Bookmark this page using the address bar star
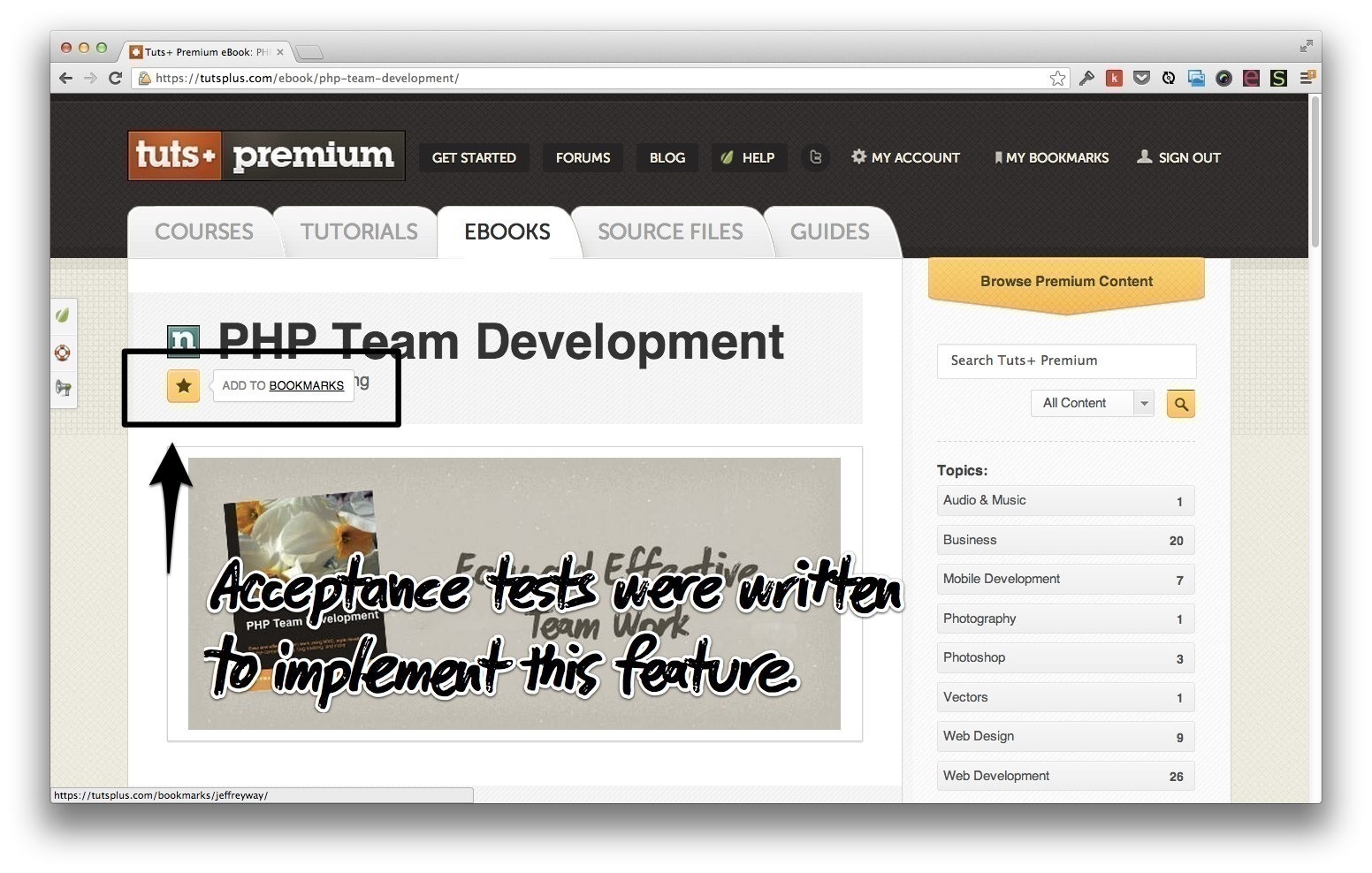The height and width of the screenshot is (873, 1372). [1057, 79]
